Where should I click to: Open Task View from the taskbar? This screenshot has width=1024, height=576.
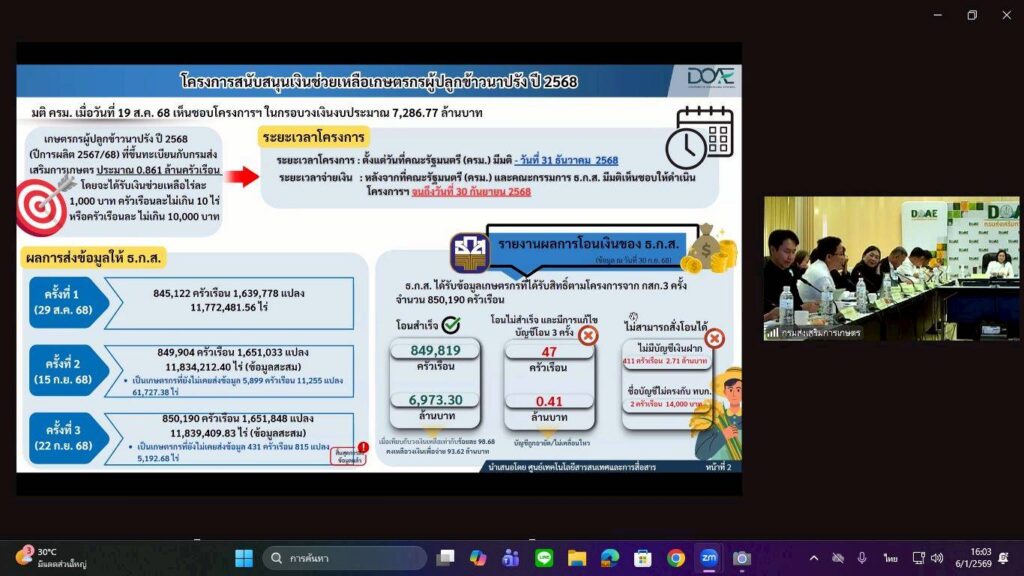445,557
